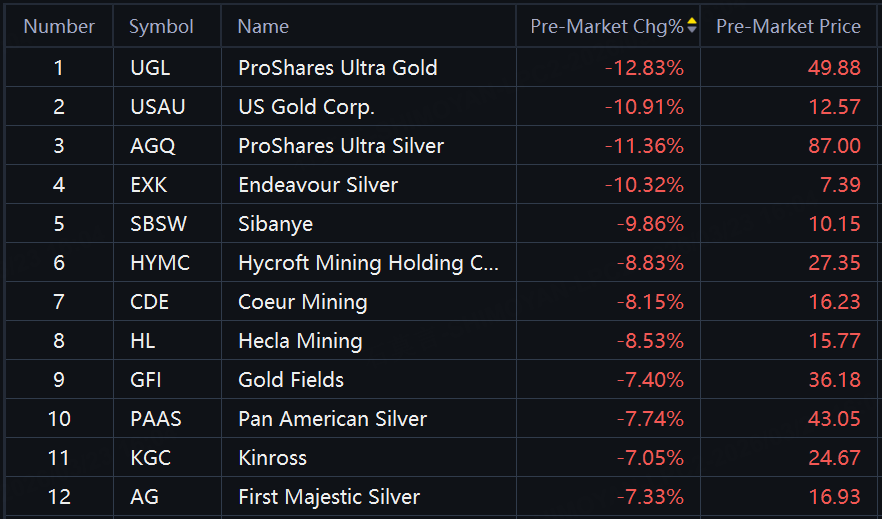Screen dimensions: 882x519
Task: Click the Pre-Market Chg% sort arrow icon
Action: (691, 27)
